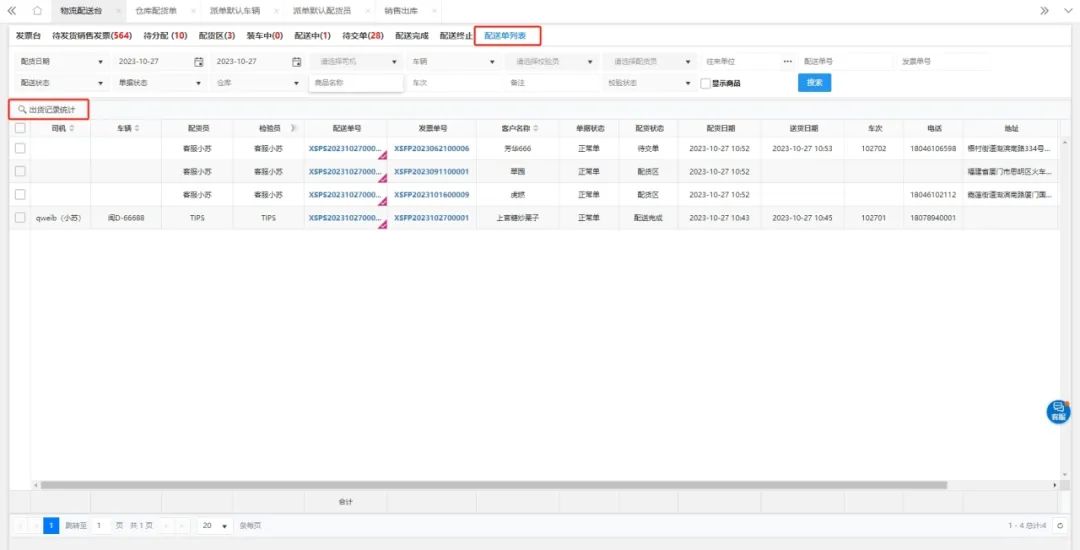Click the home icon in tab bar
Image resolution: width=1080 pixels, height=550 pixels.
[37, 10]
